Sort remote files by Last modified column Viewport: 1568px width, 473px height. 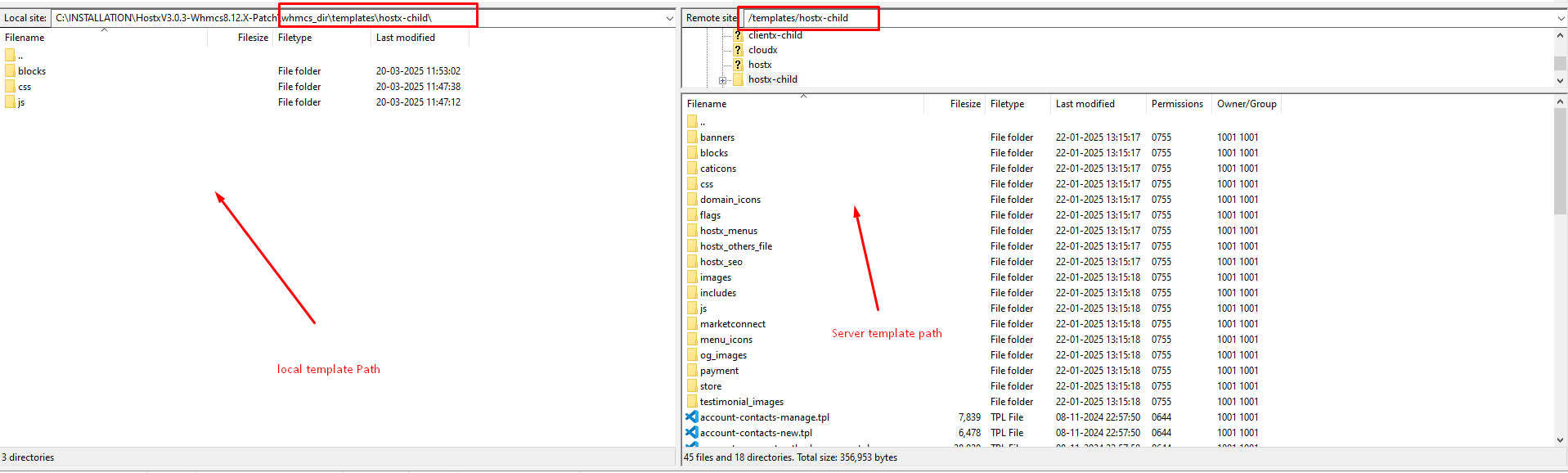pos(1085,104)
